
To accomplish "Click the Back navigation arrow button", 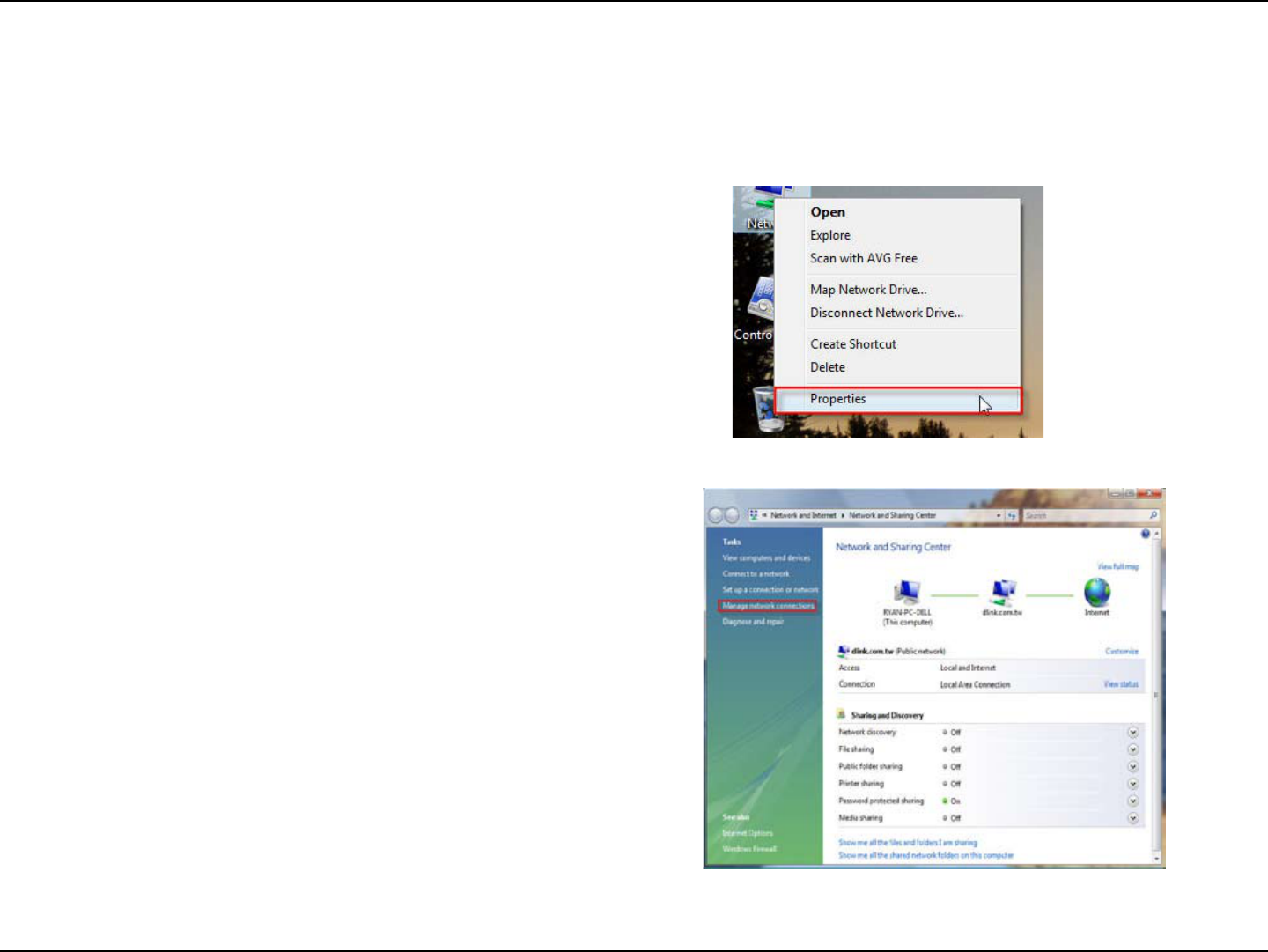I will click(x=717, y=516).
